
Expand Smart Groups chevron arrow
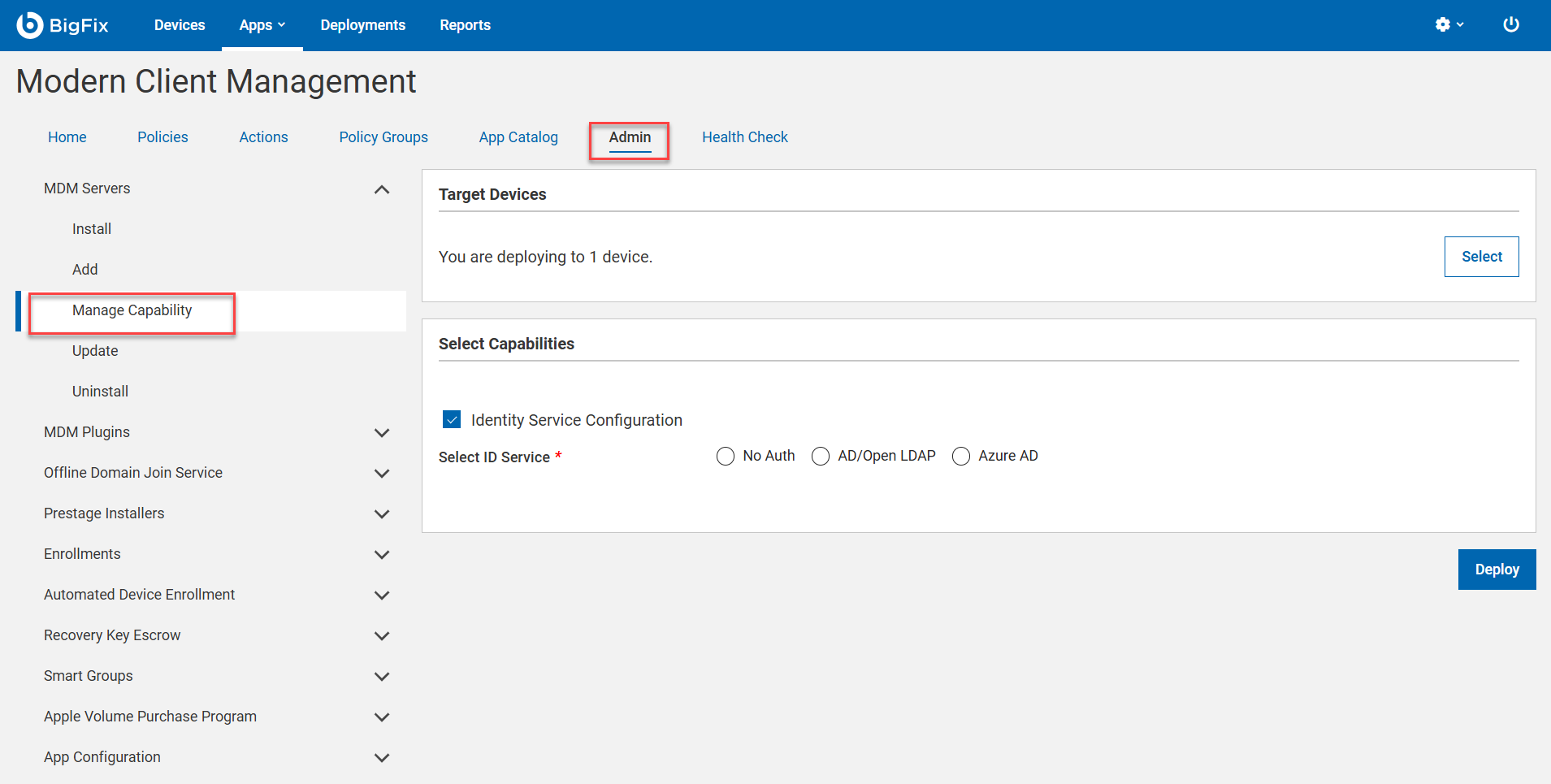pos(381,677)
